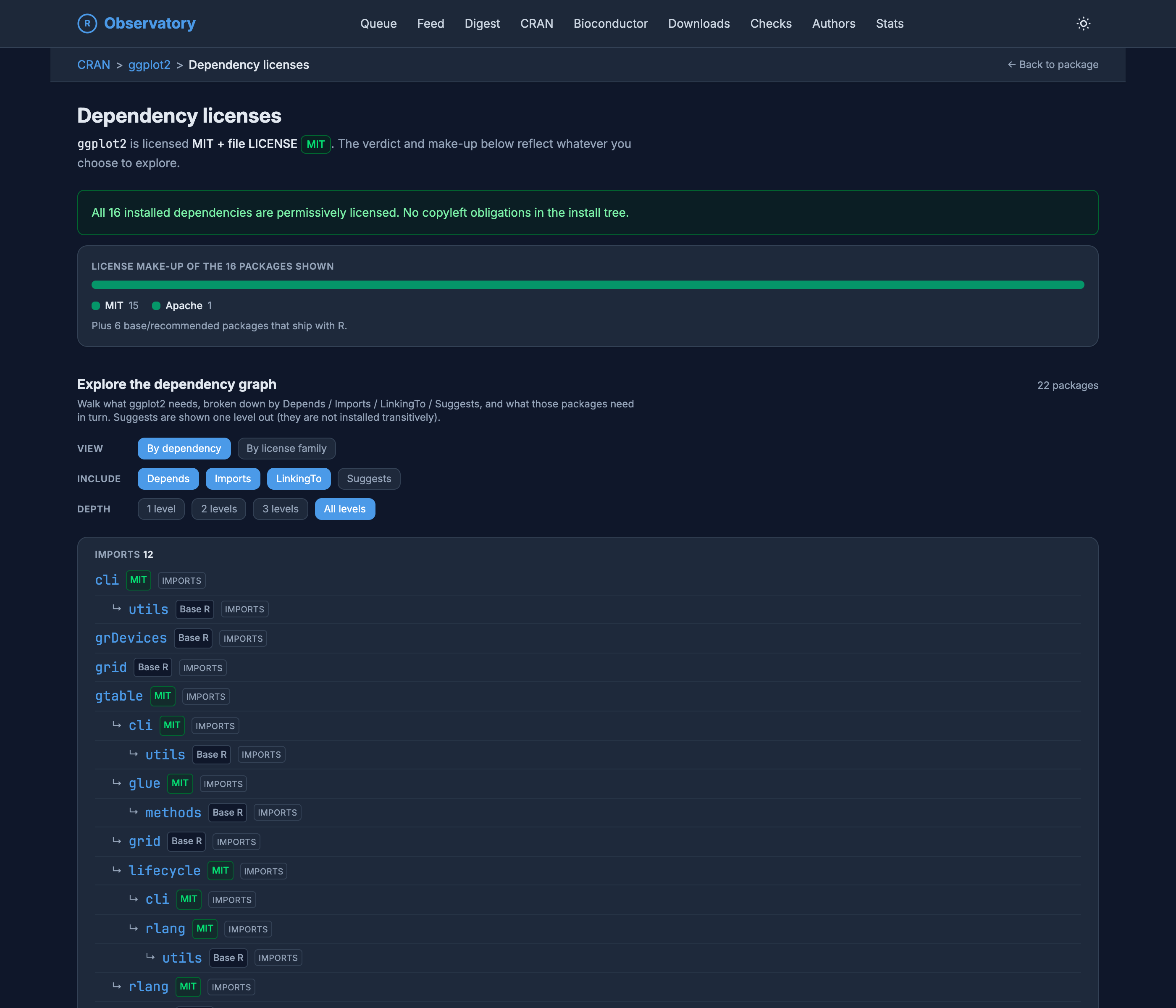This screenshot has height=1008, width=1176.
Task: Click the Apache legend color dot
Action: (x=156, y=306)
